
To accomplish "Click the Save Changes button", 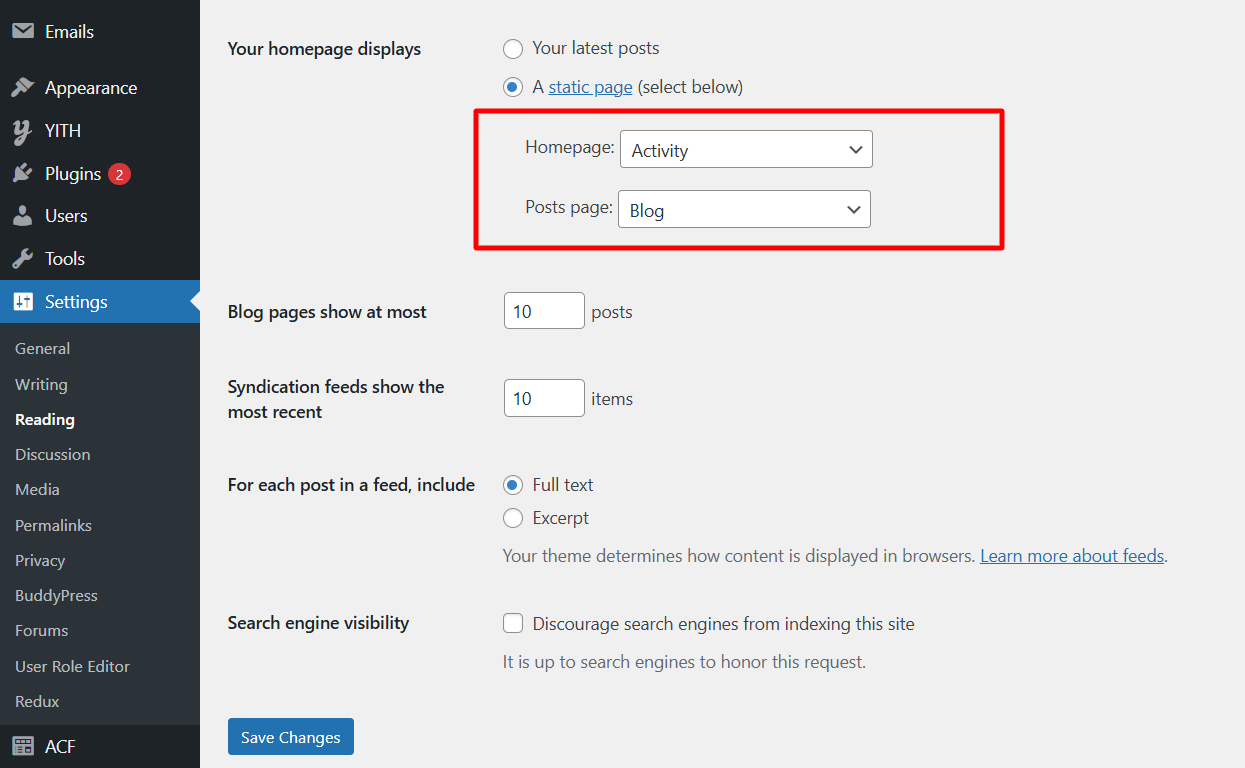I will click(290, 737).
